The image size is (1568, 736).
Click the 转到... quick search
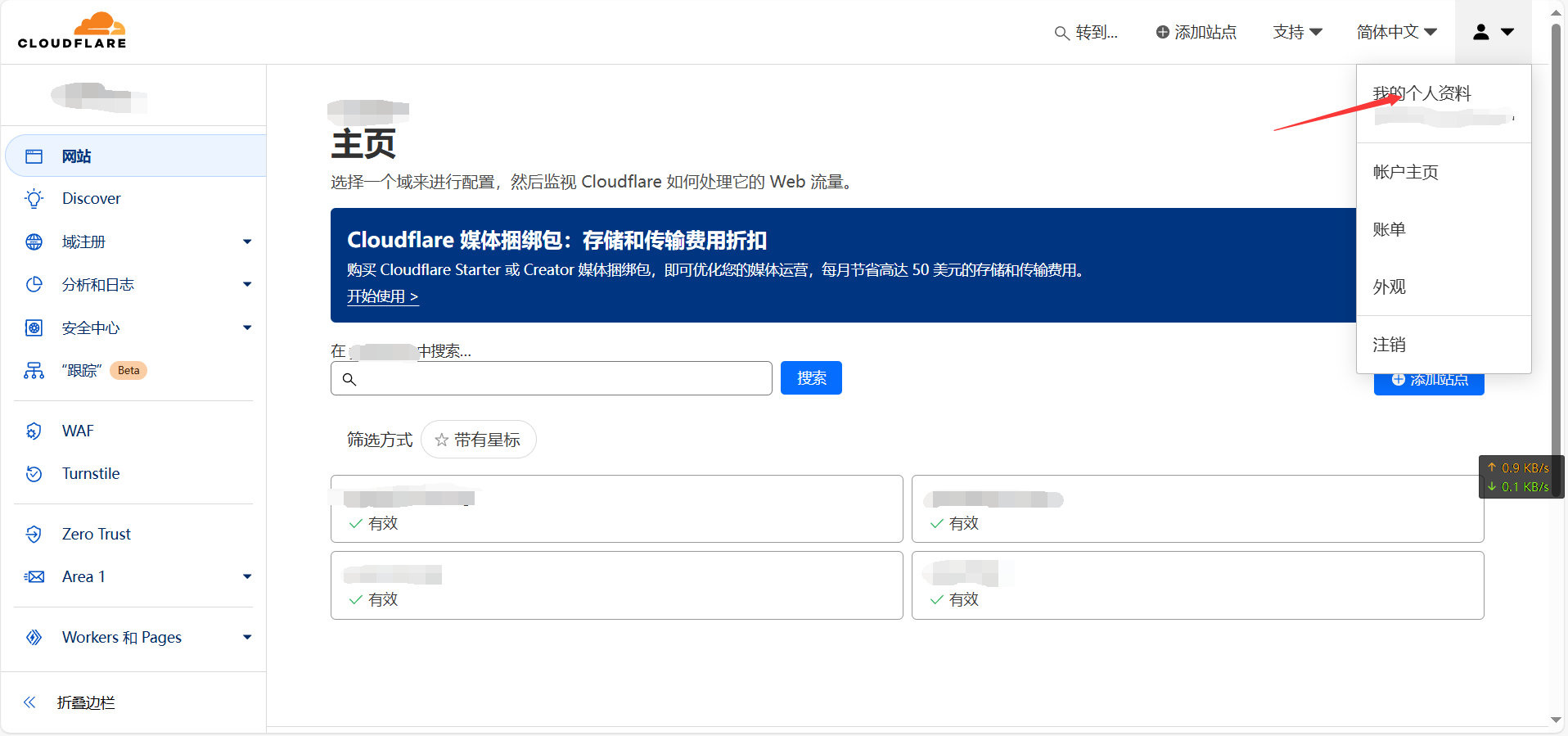tap(1086, 32)
